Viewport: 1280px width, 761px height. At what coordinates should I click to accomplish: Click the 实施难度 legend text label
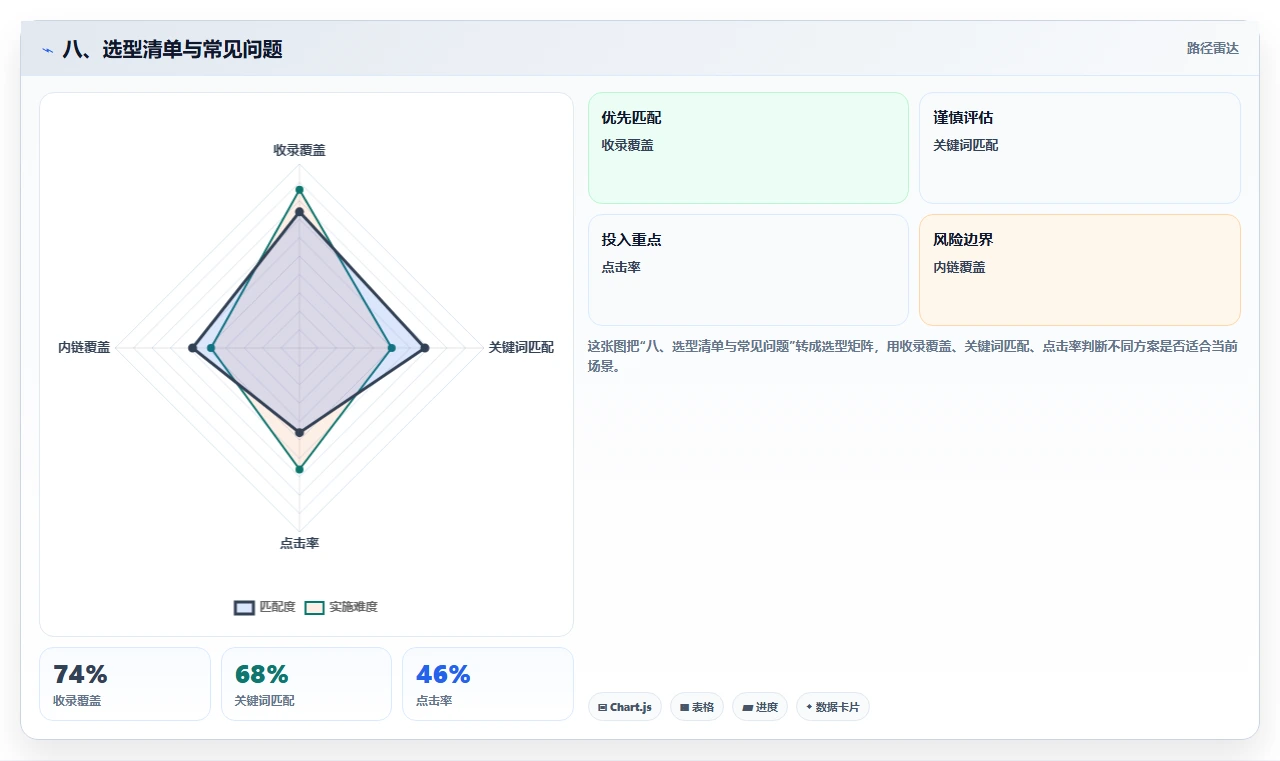coord(354,607)
